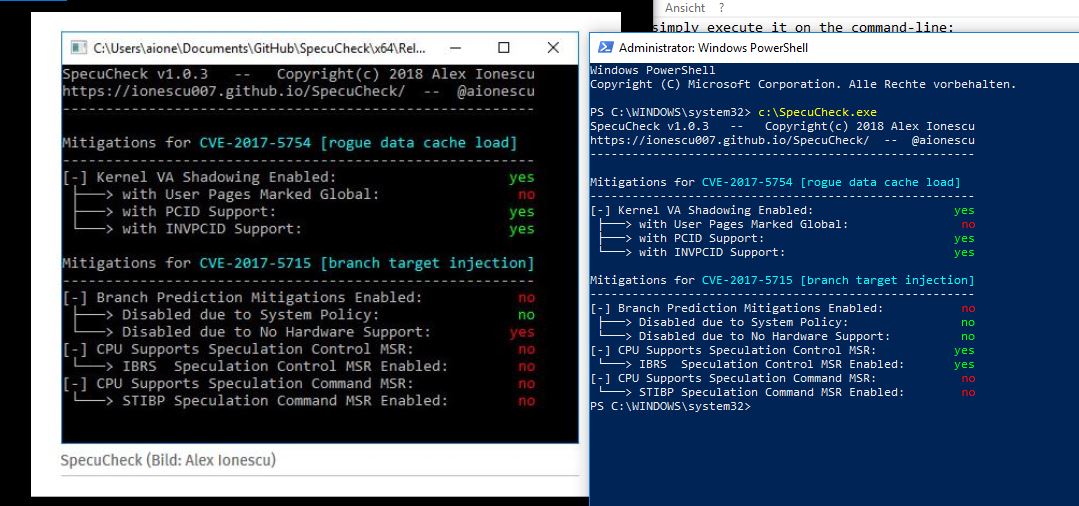The width and height of the screenshot is (1079, 506).
Task: Open the Ansicht menu
Action: (685, 8)
